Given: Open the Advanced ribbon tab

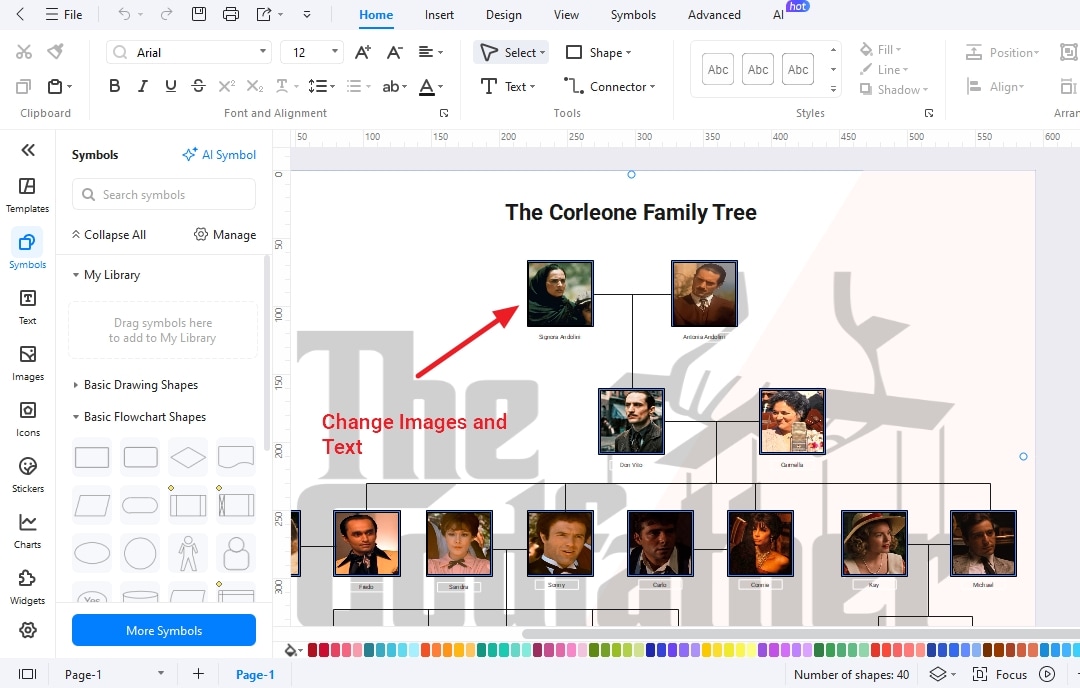Looking at the screenshot, I should (713, 15).
